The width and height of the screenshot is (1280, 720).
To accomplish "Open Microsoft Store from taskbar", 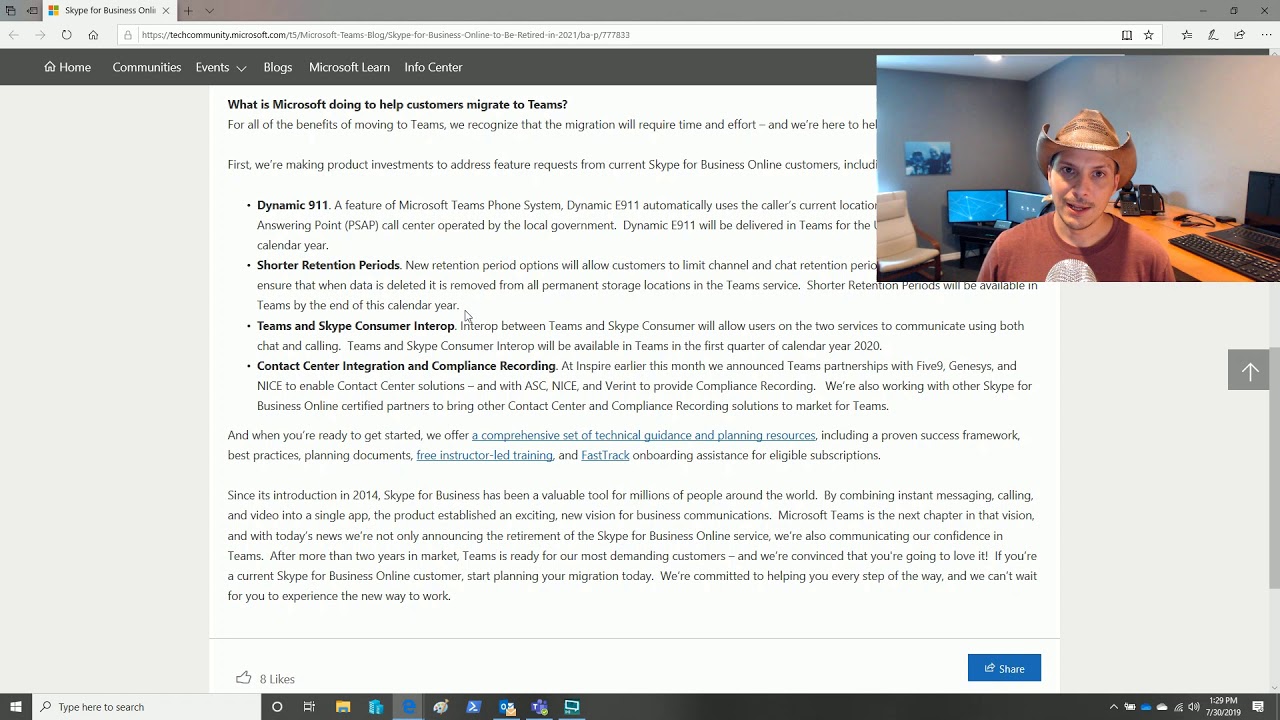I will point(376,707).
